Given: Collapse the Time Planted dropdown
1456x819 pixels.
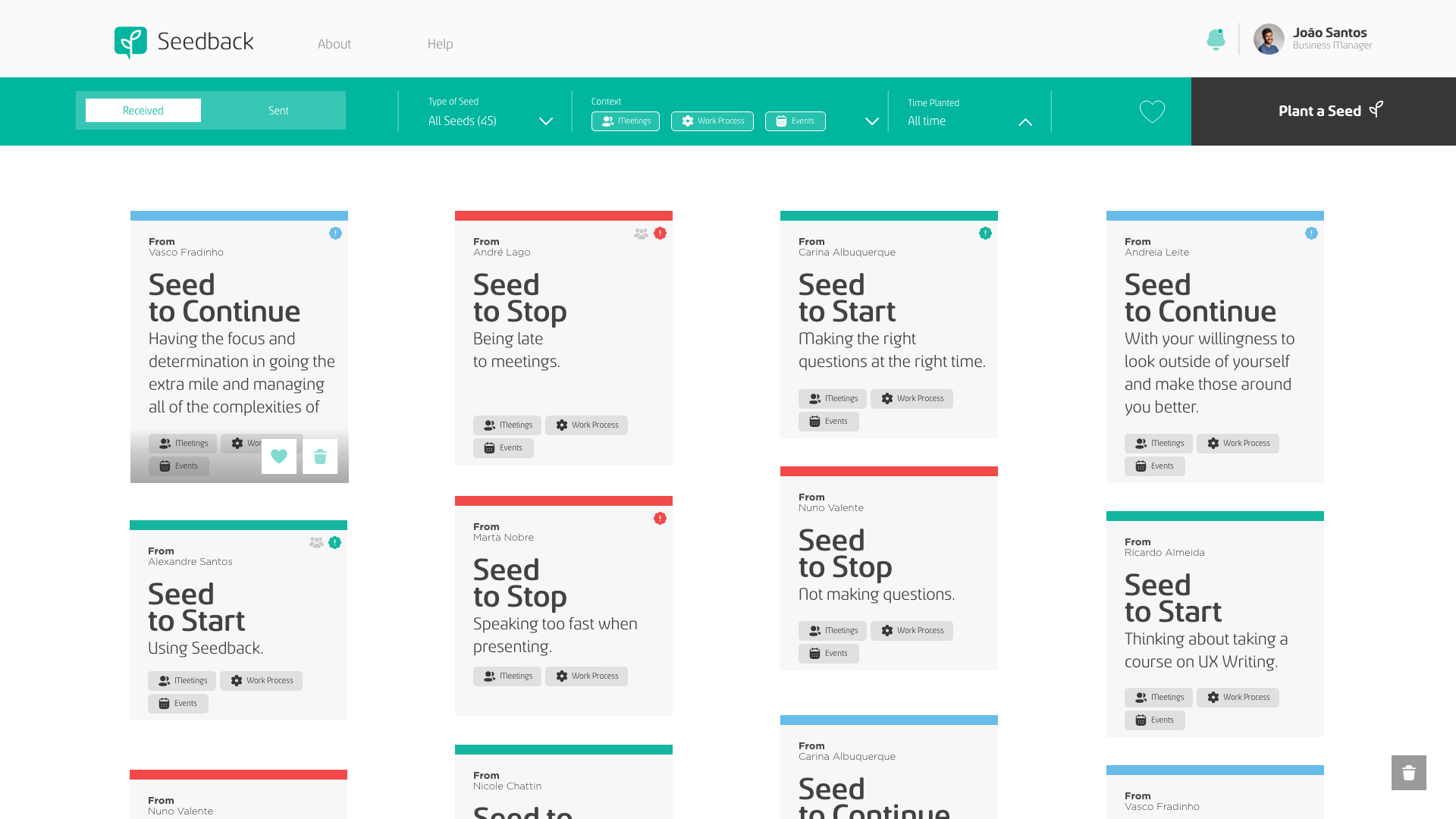Looking at the screenshot, I should tap(1025, 122).
